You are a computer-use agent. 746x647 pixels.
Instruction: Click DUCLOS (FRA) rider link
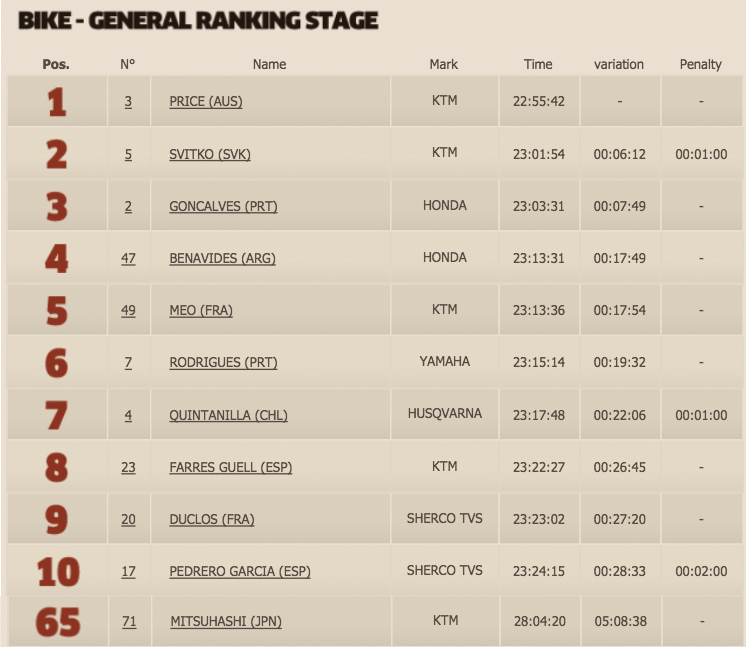[x=212, y=519]
